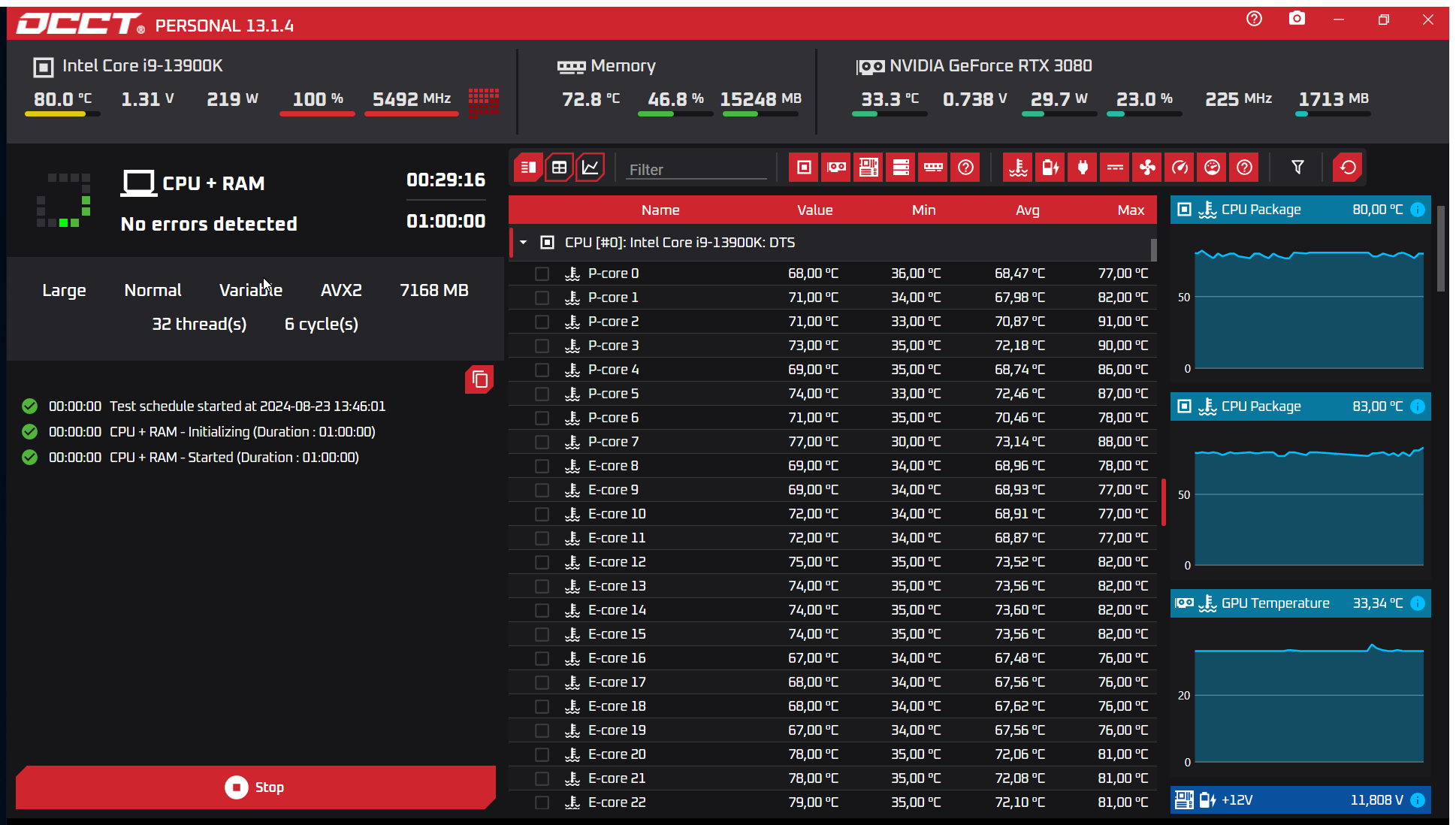The width and height of the screenshot is (1456, 825).
Task: Sort the table by the Max column
Action: 1130,210
